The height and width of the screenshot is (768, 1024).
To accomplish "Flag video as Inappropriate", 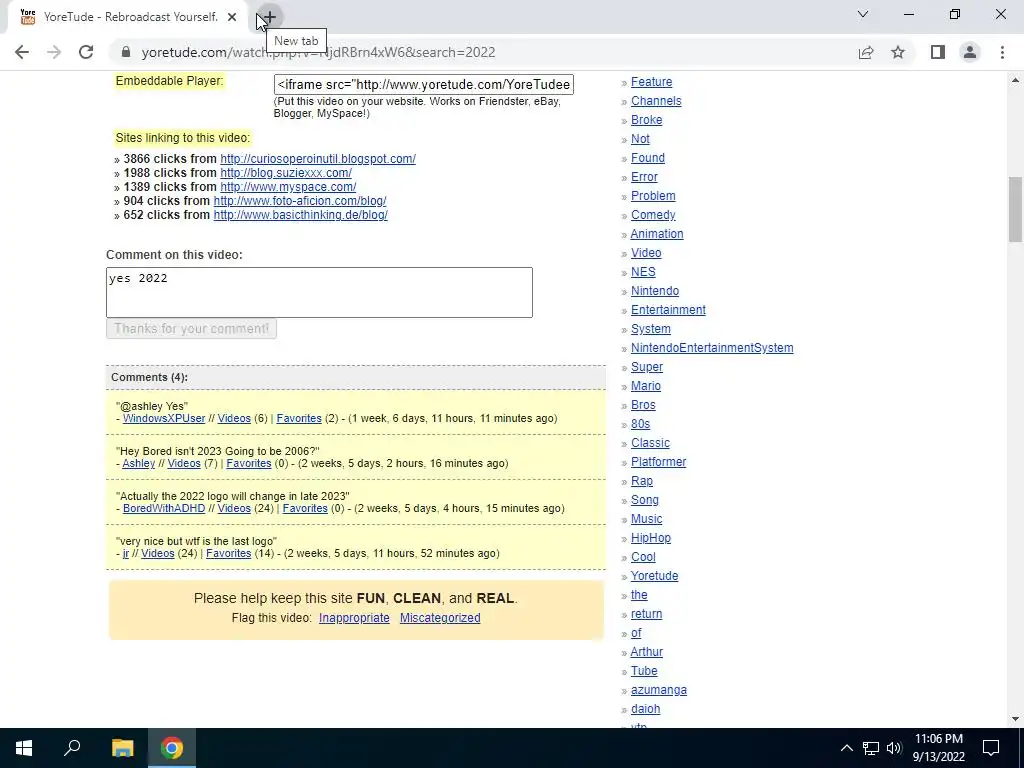I will pos(354,618).
